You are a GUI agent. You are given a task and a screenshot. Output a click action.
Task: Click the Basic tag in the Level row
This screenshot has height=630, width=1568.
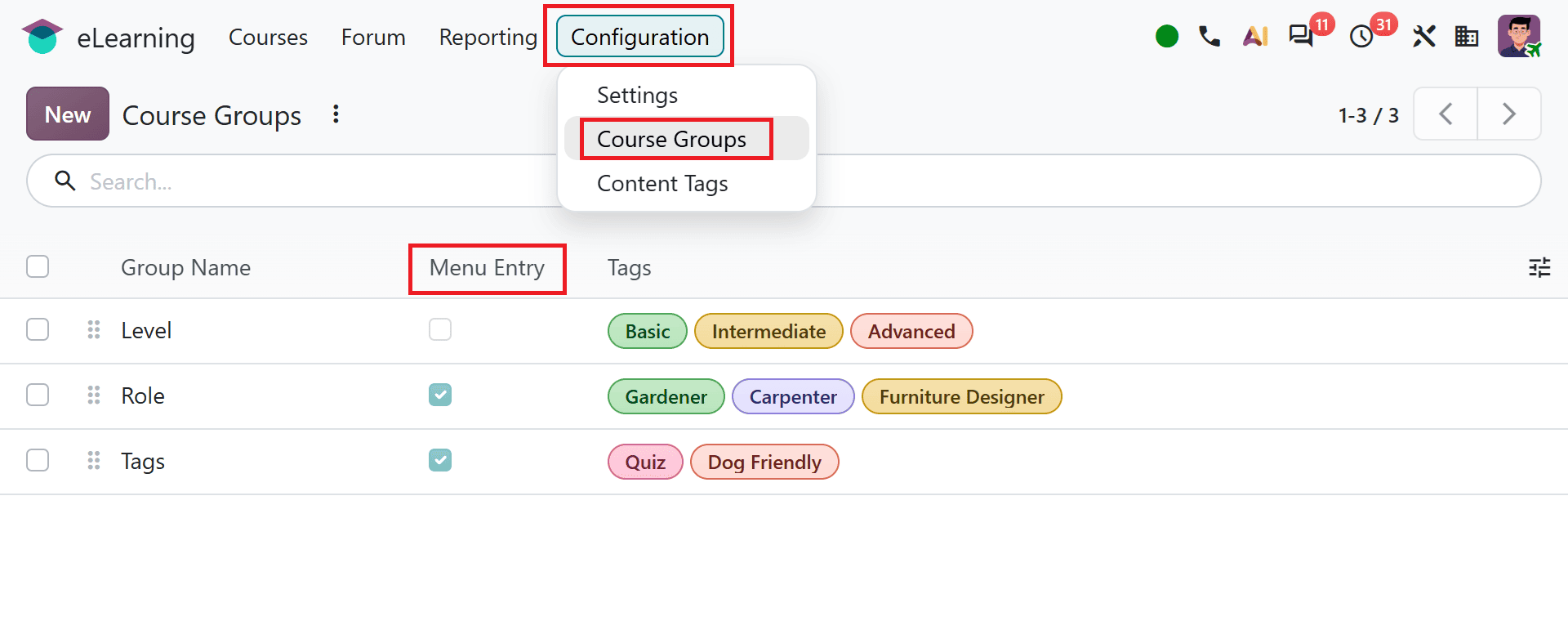(648, 331)
